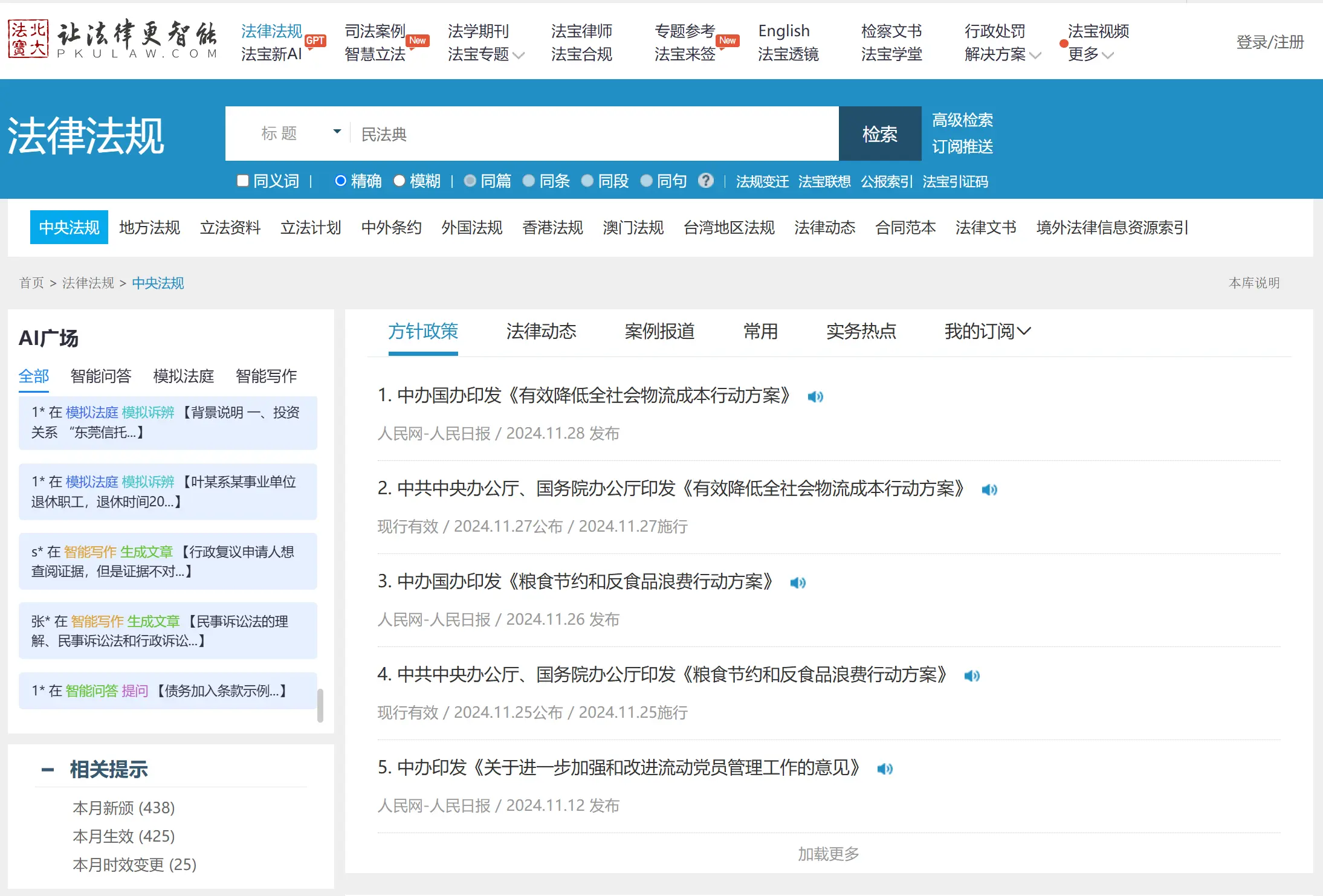Viewport: 1323px width, 896px height.
Task: Click speaker icon beside item 3
Action: (798, 583)
